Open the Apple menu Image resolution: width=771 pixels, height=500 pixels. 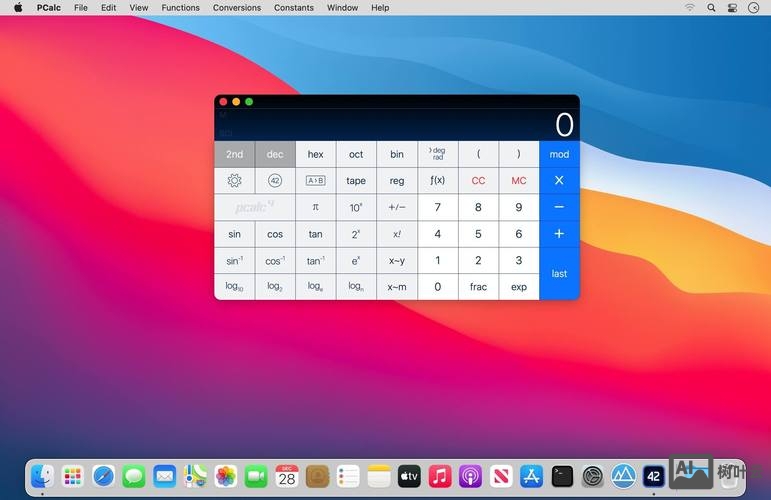point(18,7)
